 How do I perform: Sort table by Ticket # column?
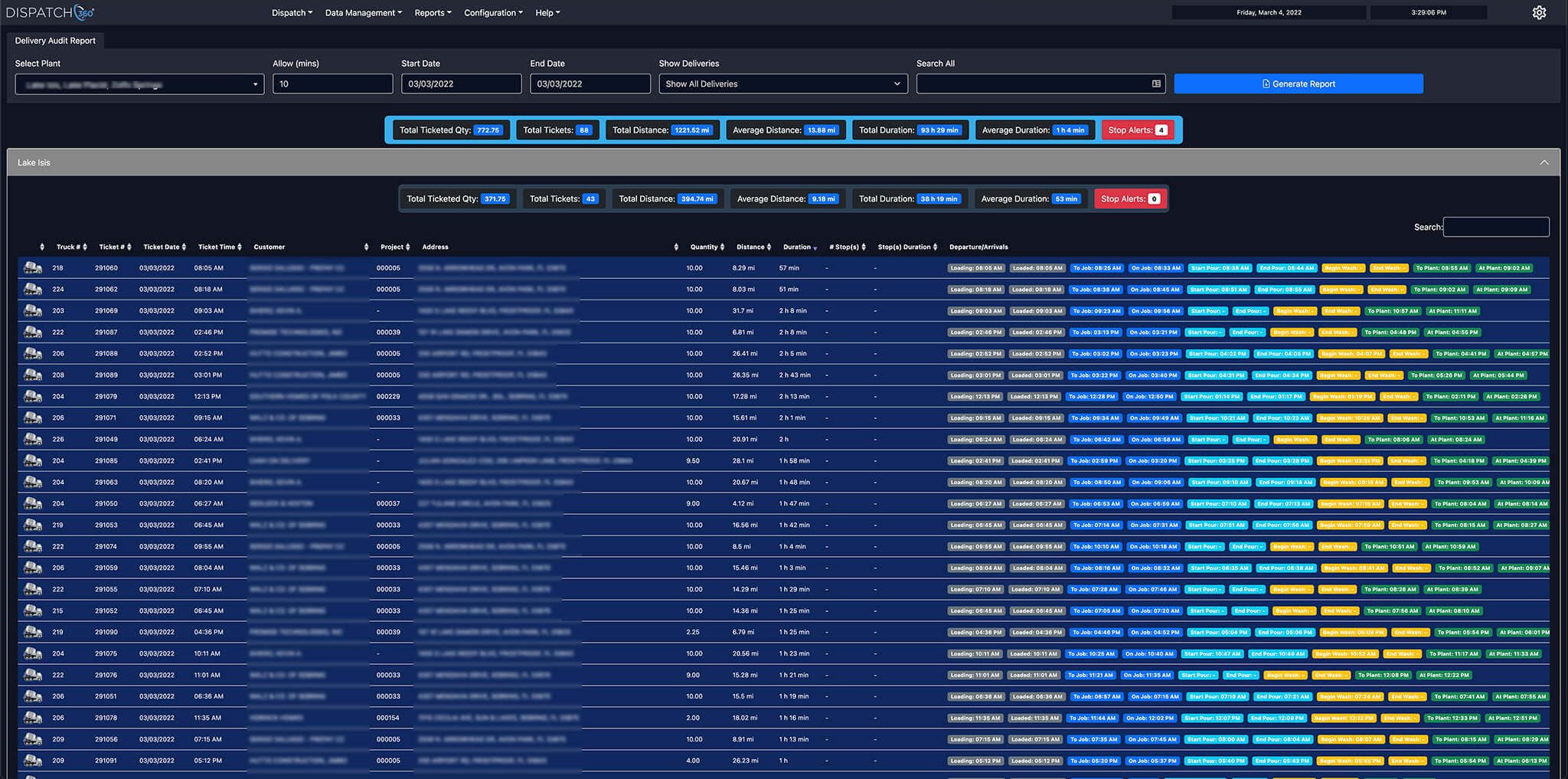click(x=115, y=247)
